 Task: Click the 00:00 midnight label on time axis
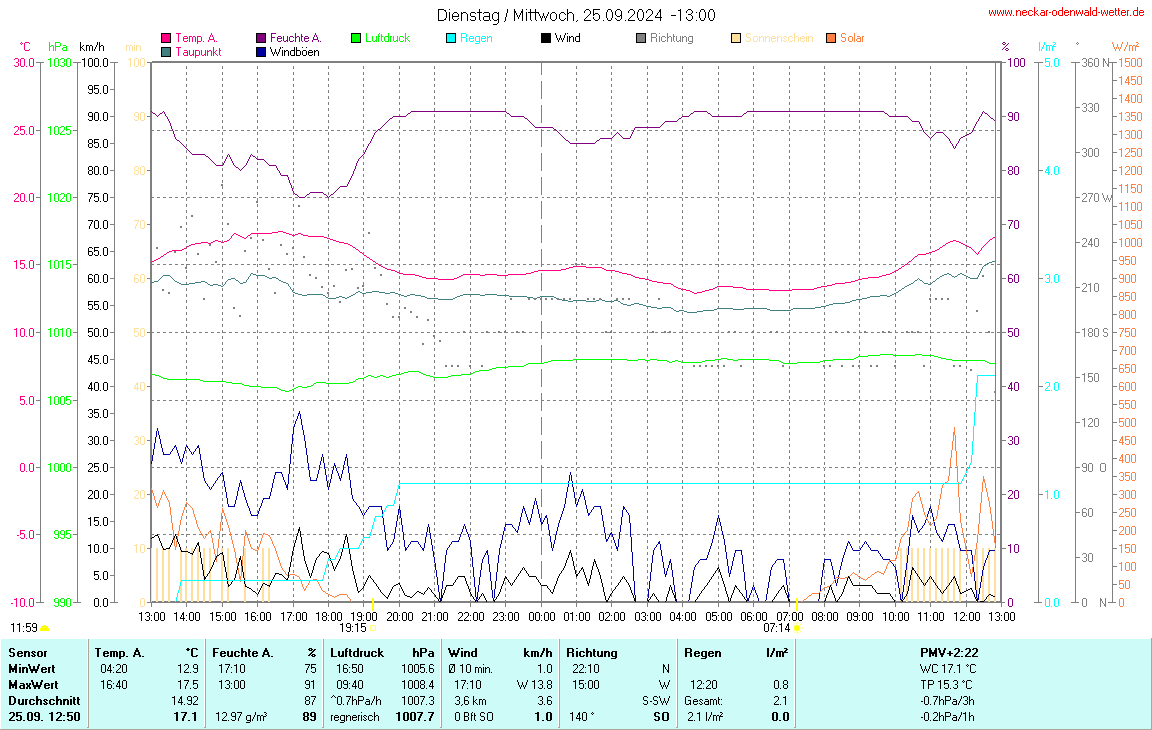[542, 616]
